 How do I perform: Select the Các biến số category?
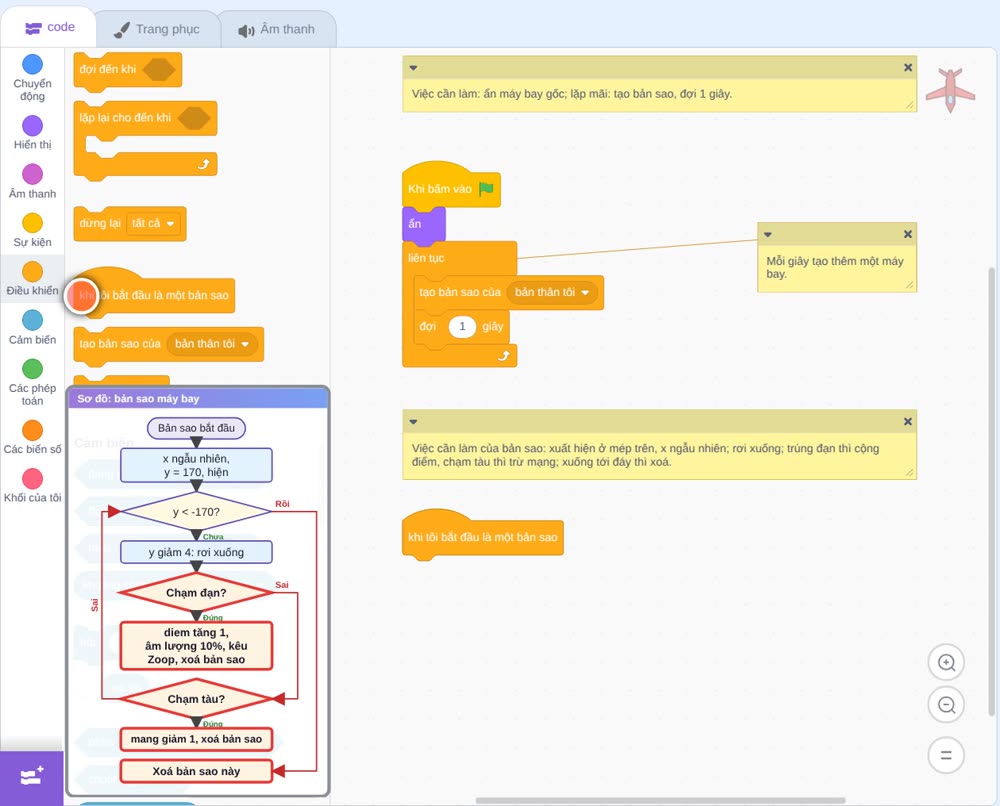32,437
